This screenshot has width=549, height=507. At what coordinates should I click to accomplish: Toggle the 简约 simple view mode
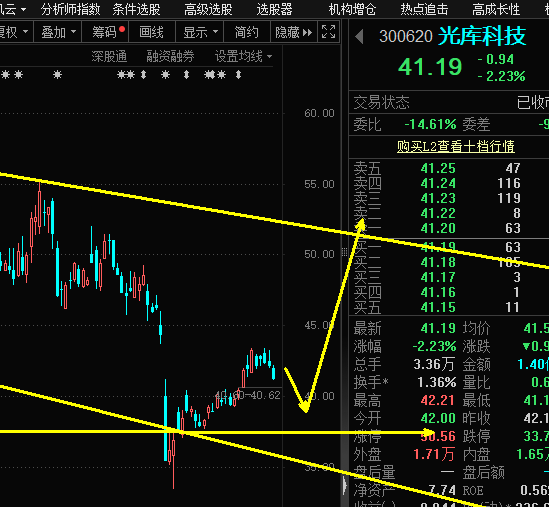(x=246, y=33)
